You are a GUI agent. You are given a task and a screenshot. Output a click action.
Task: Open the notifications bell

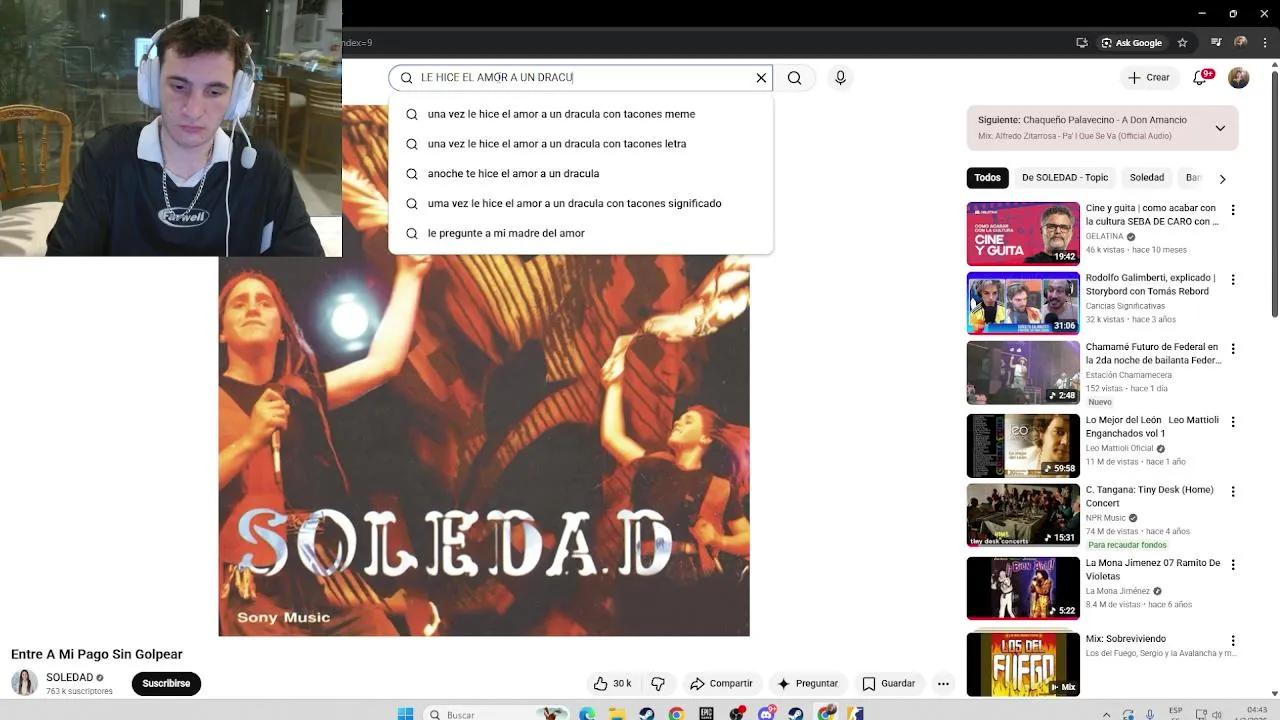click(x=1201, y=78)
